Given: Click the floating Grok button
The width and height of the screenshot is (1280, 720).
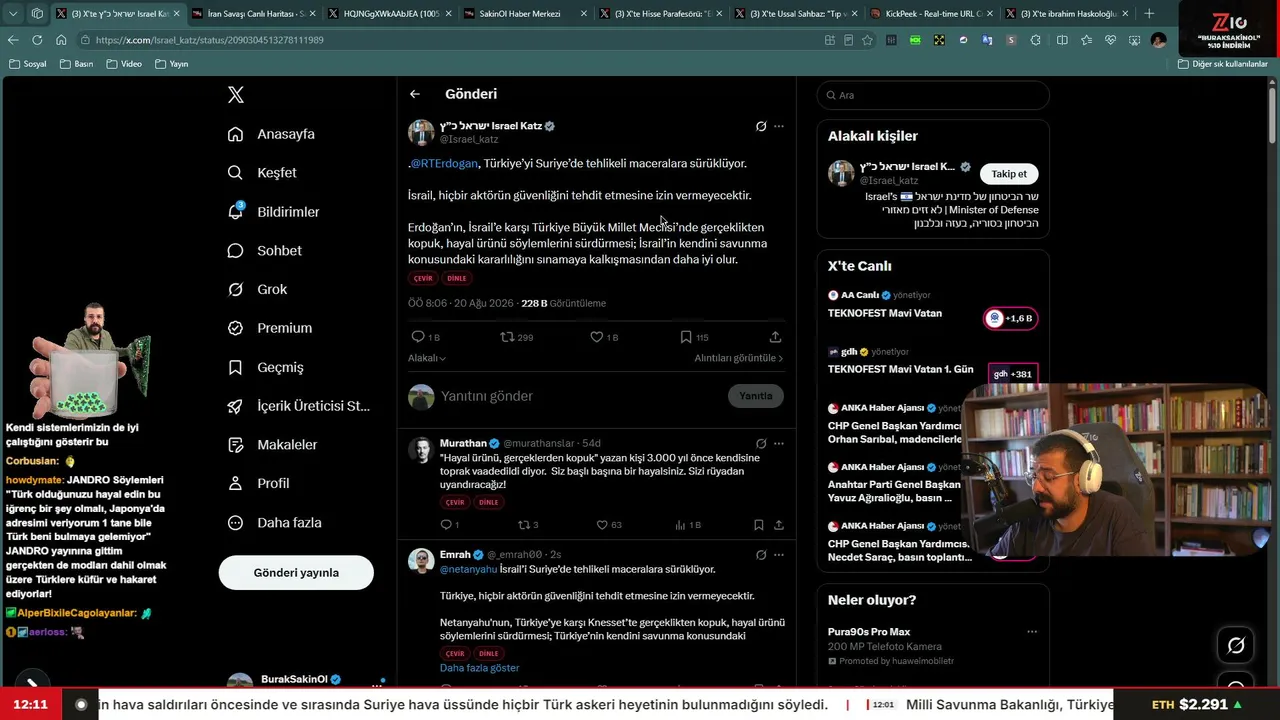Looking at the screenshot, I should click(1236, 646).
